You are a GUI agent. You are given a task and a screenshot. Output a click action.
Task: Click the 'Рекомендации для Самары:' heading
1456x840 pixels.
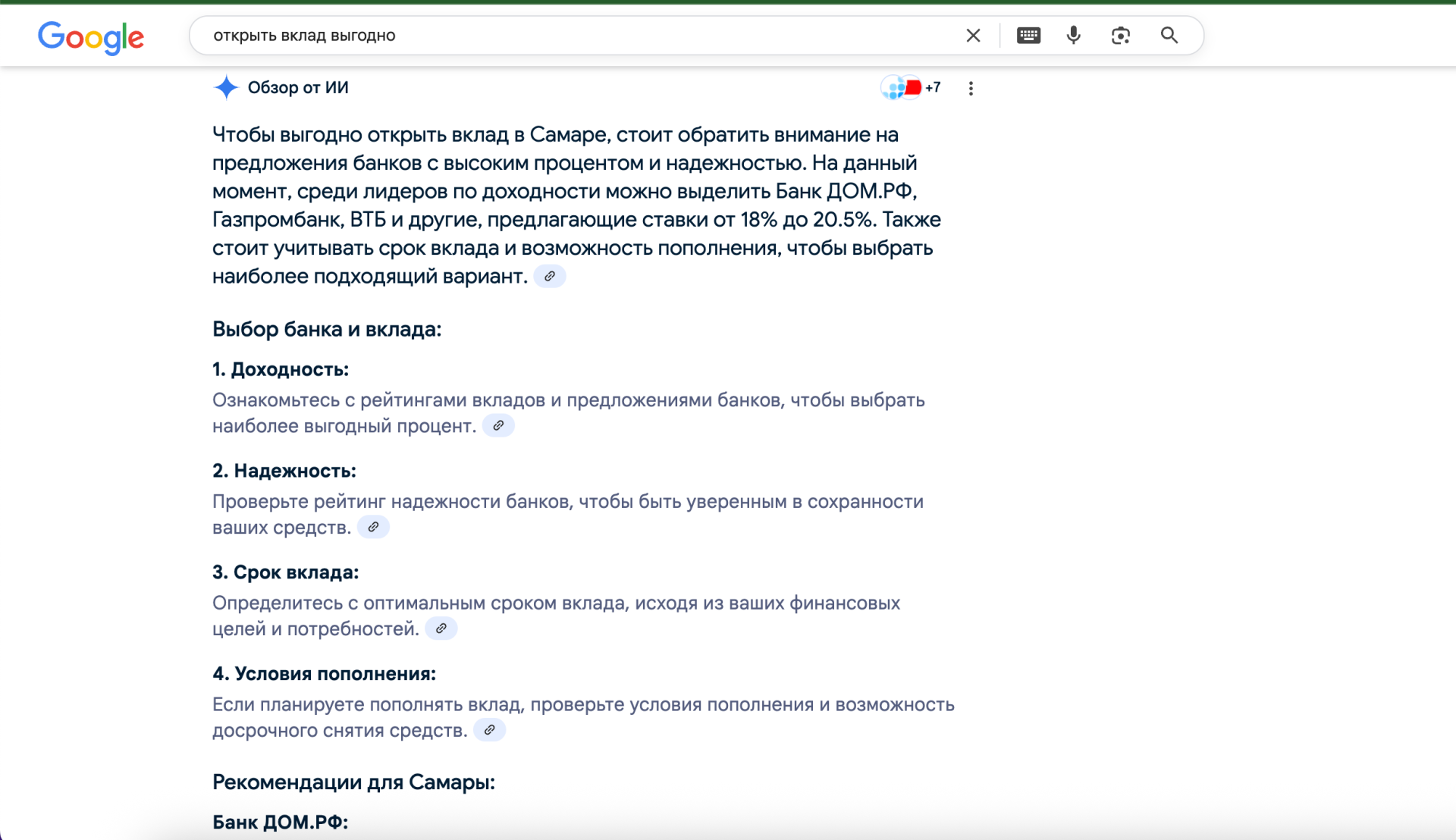353,783
